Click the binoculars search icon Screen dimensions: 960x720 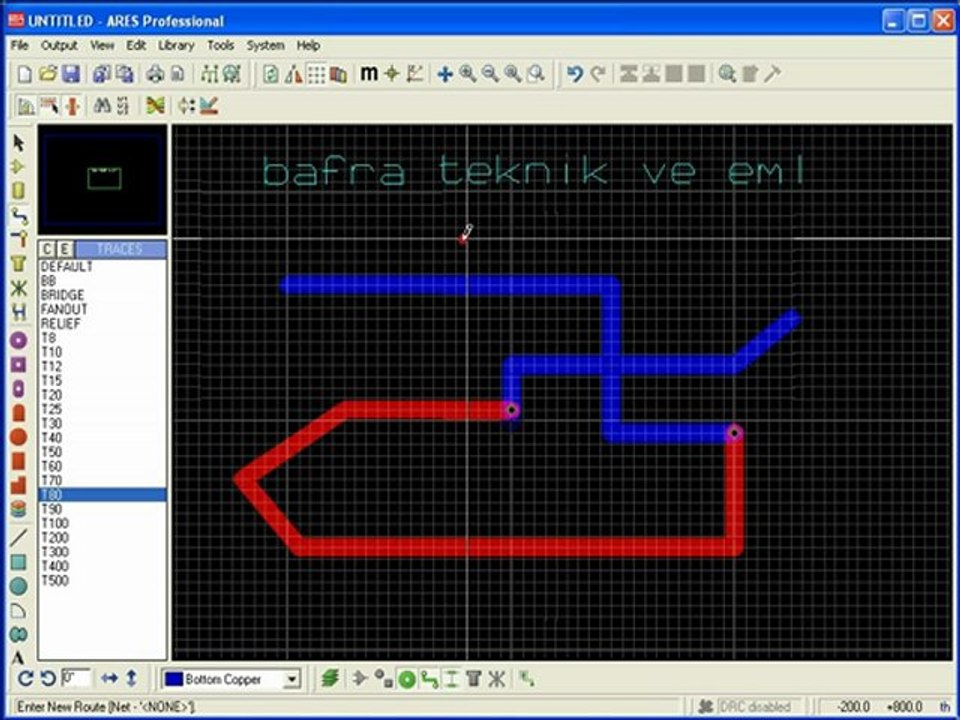[x=101, y=106]
